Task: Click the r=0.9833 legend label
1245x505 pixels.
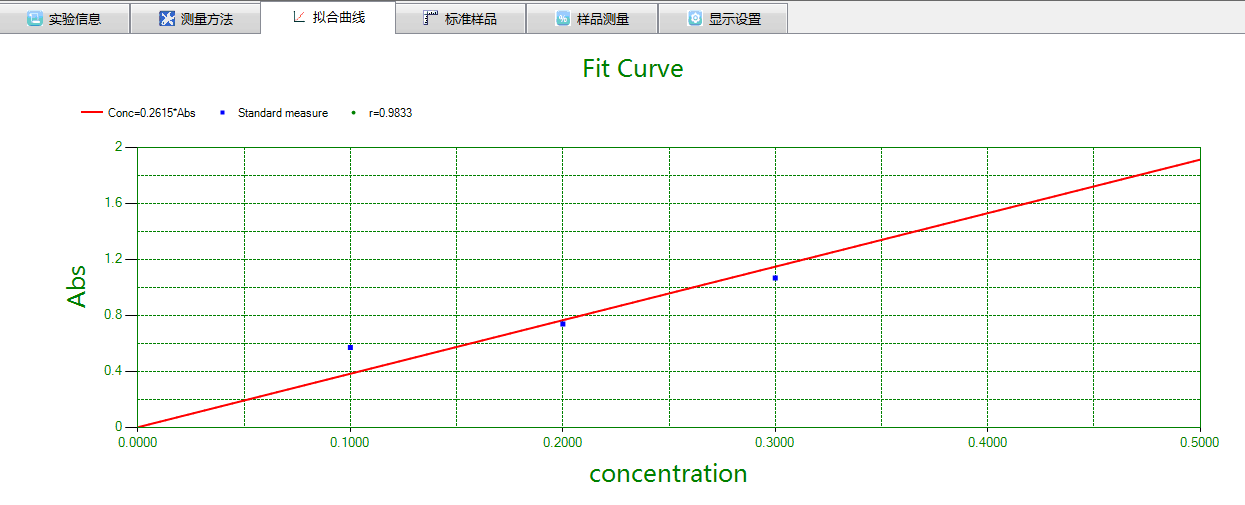Action: coord(390,113)
